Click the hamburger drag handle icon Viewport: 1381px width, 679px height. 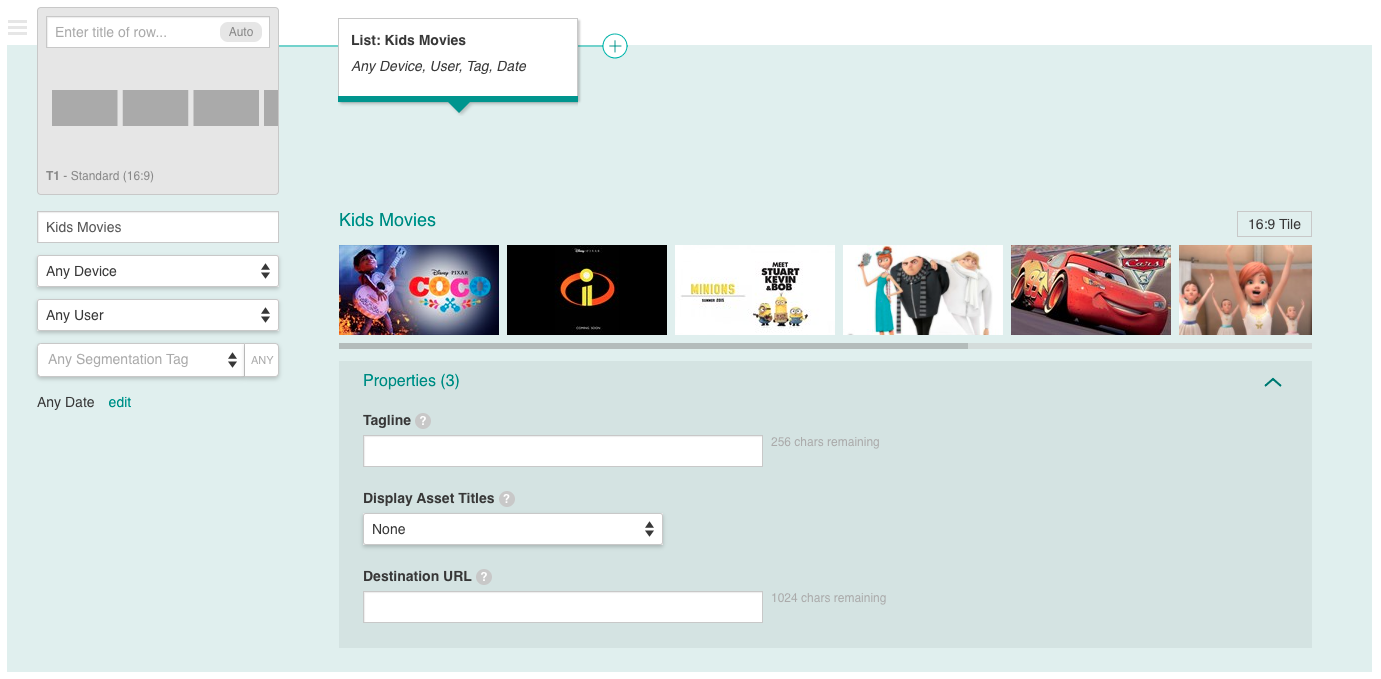[x=17, y=28]
